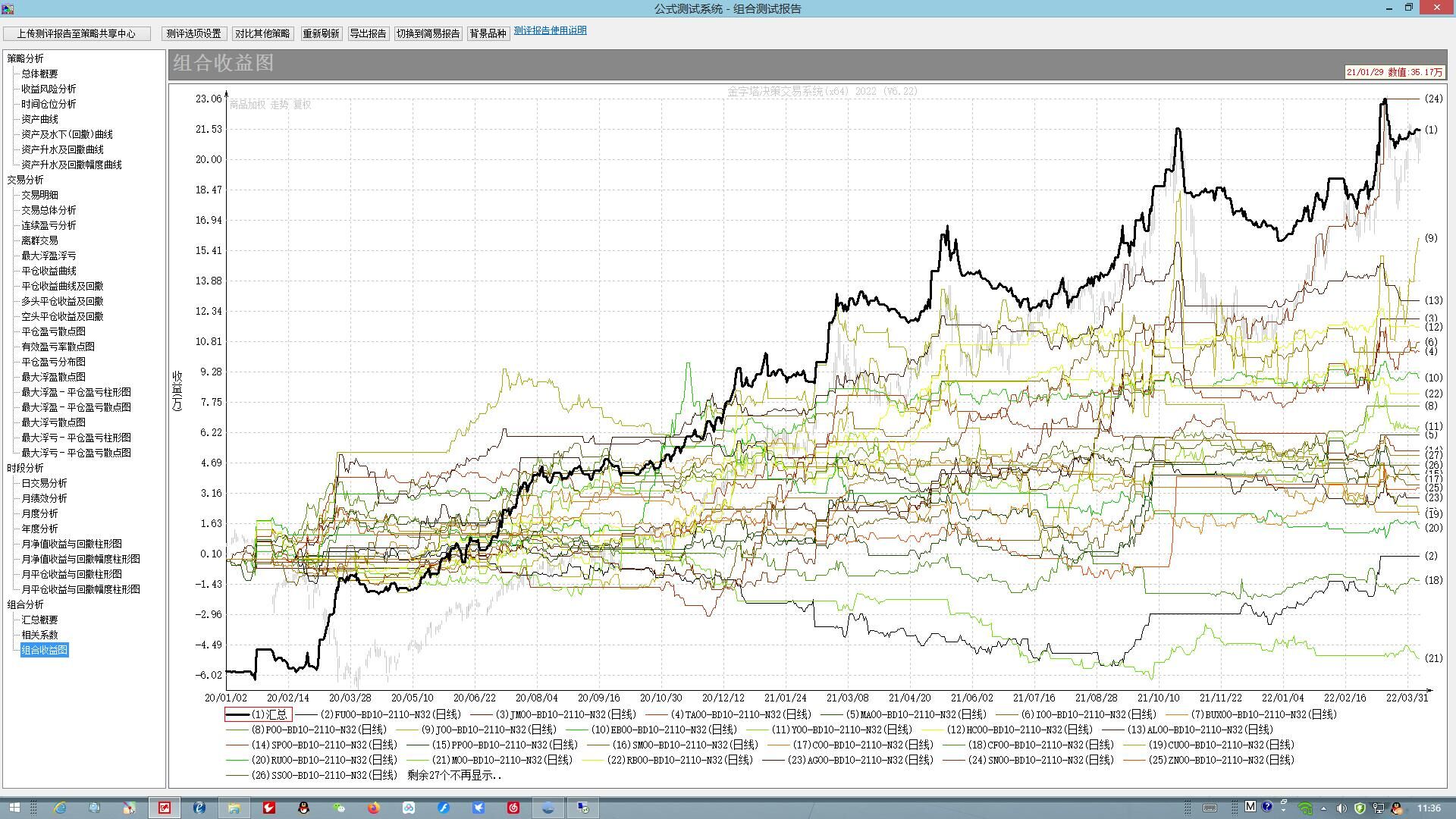Click legend entry (2)FU00-BD10-2110-N32
Image resolution: width=1456 pixels, height=819 pixels.
pos(378,714)
